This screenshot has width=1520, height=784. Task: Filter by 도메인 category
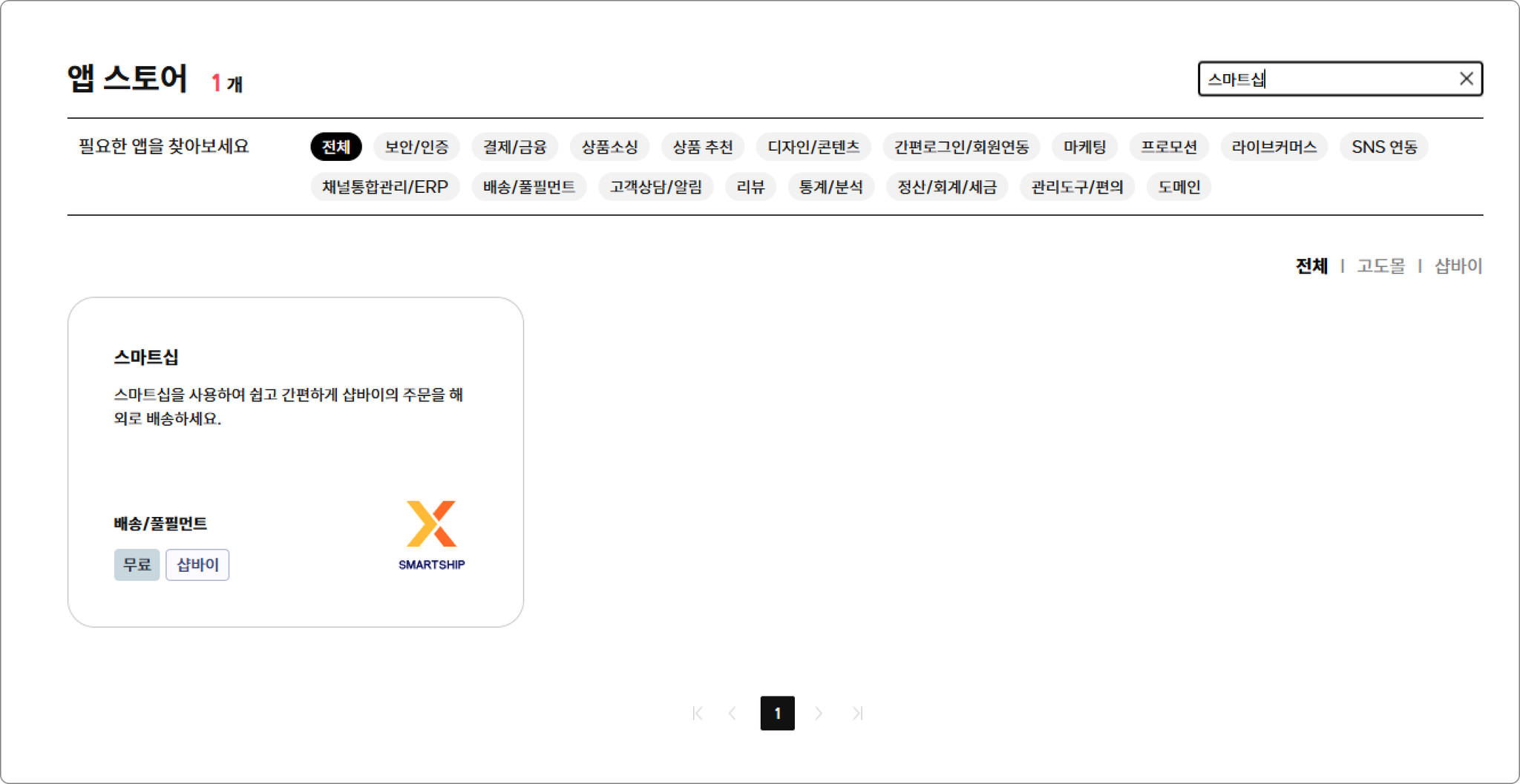pyautogui.click(x=1179, y=186)
